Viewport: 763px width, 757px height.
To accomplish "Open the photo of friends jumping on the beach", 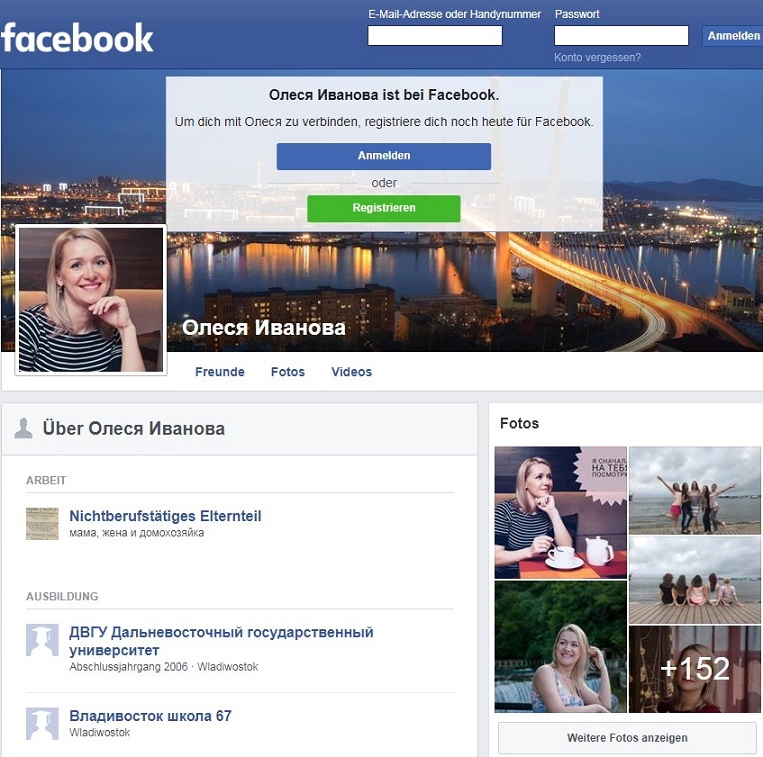I will click(694, 490).
